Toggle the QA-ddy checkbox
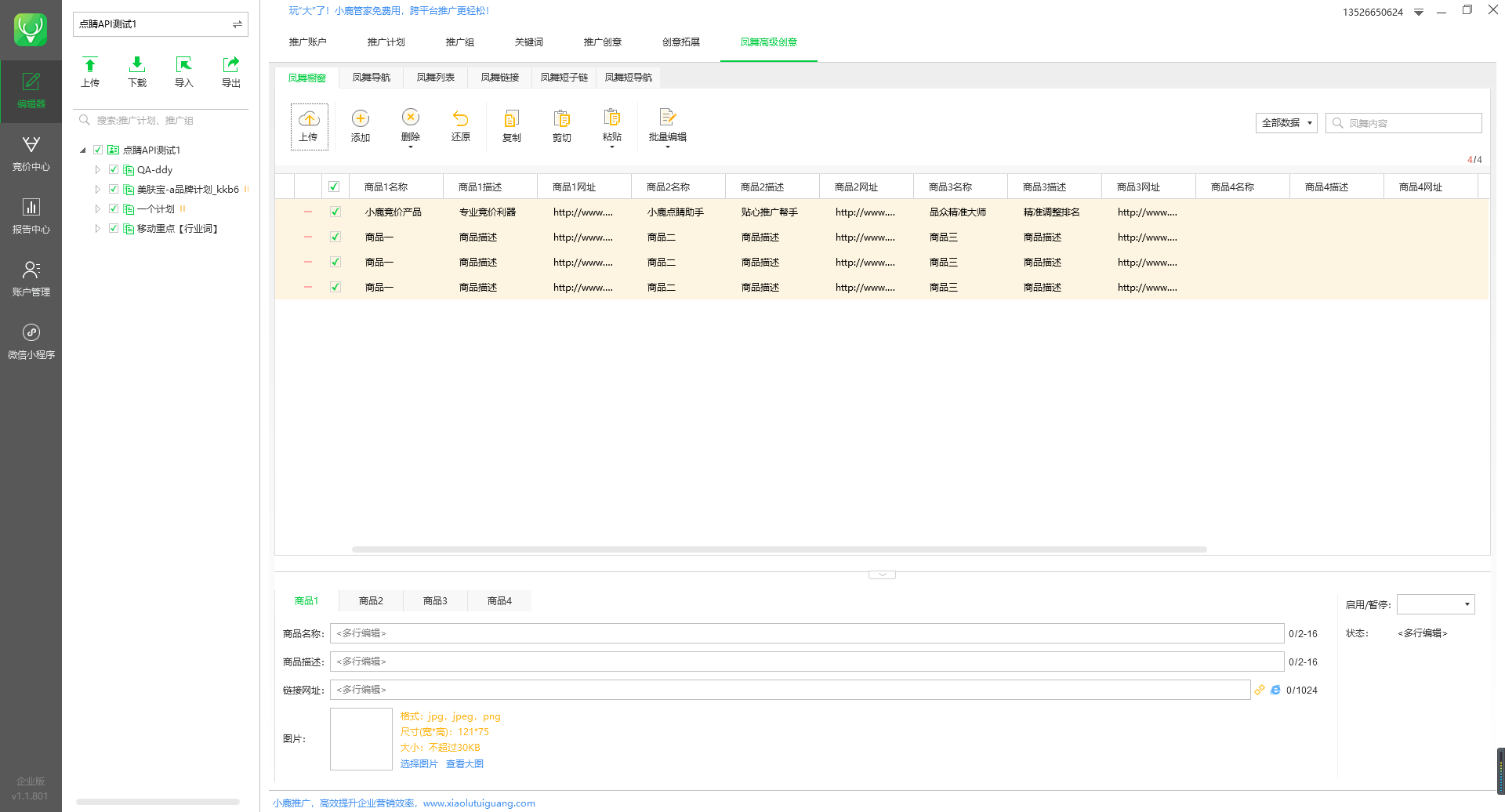This screenshot has width=1505, height=812. pyautogui.click(x=114, y=169)
